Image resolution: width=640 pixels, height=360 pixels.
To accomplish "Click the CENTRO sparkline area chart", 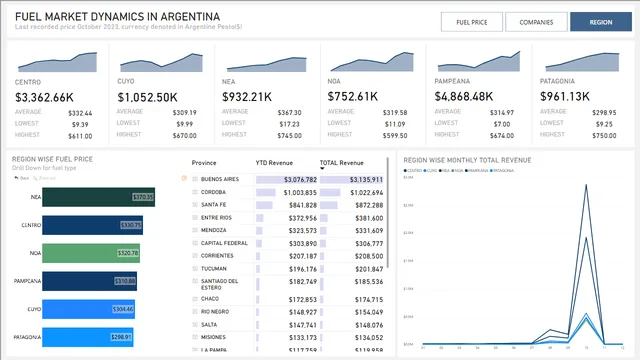I will click(x=57, y=62).
